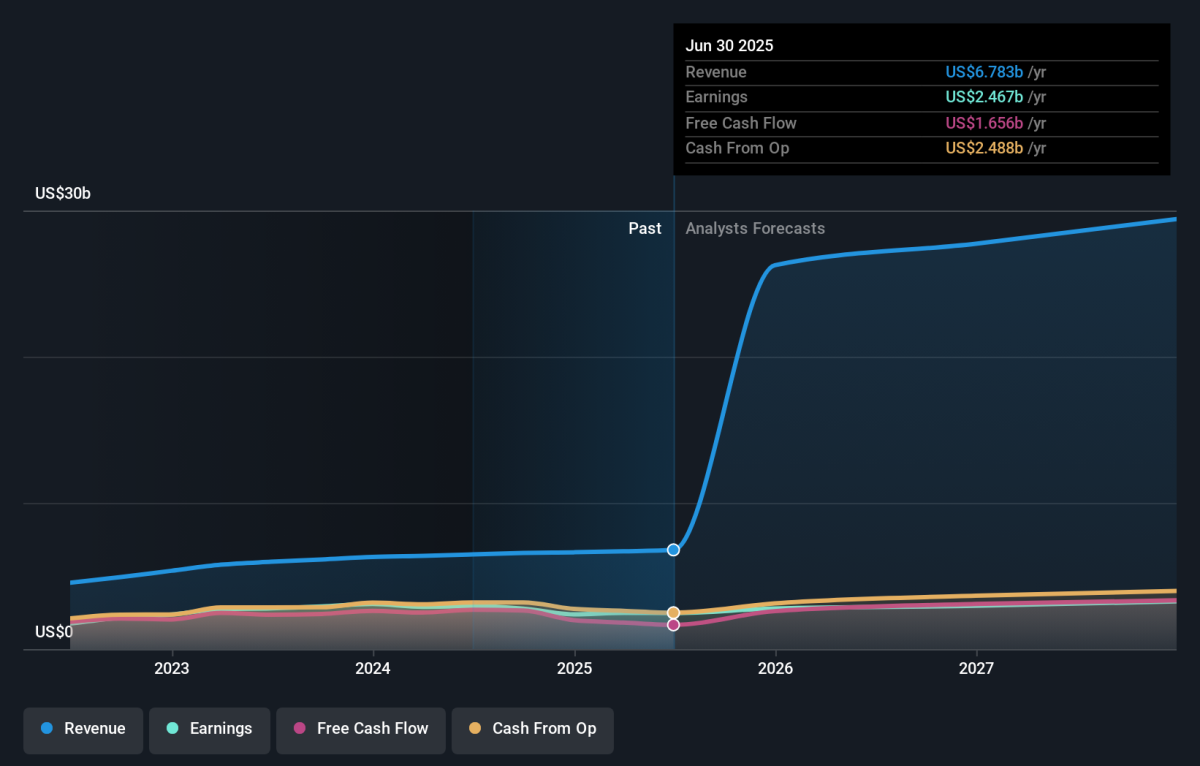Click the teal dot beside Earnings legend
This screenshot has width=1200, height=766.
point(172,729)
